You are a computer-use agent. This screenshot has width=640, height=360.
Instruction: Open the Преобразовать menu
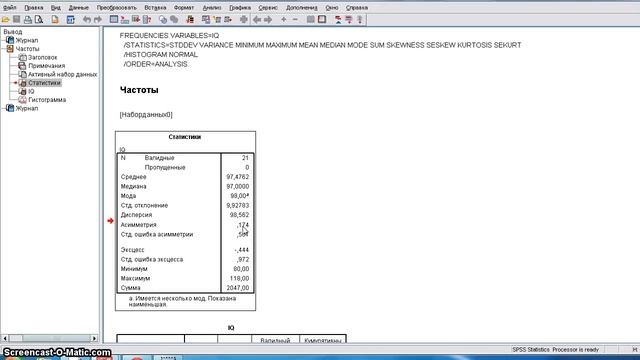pos(117,8)
